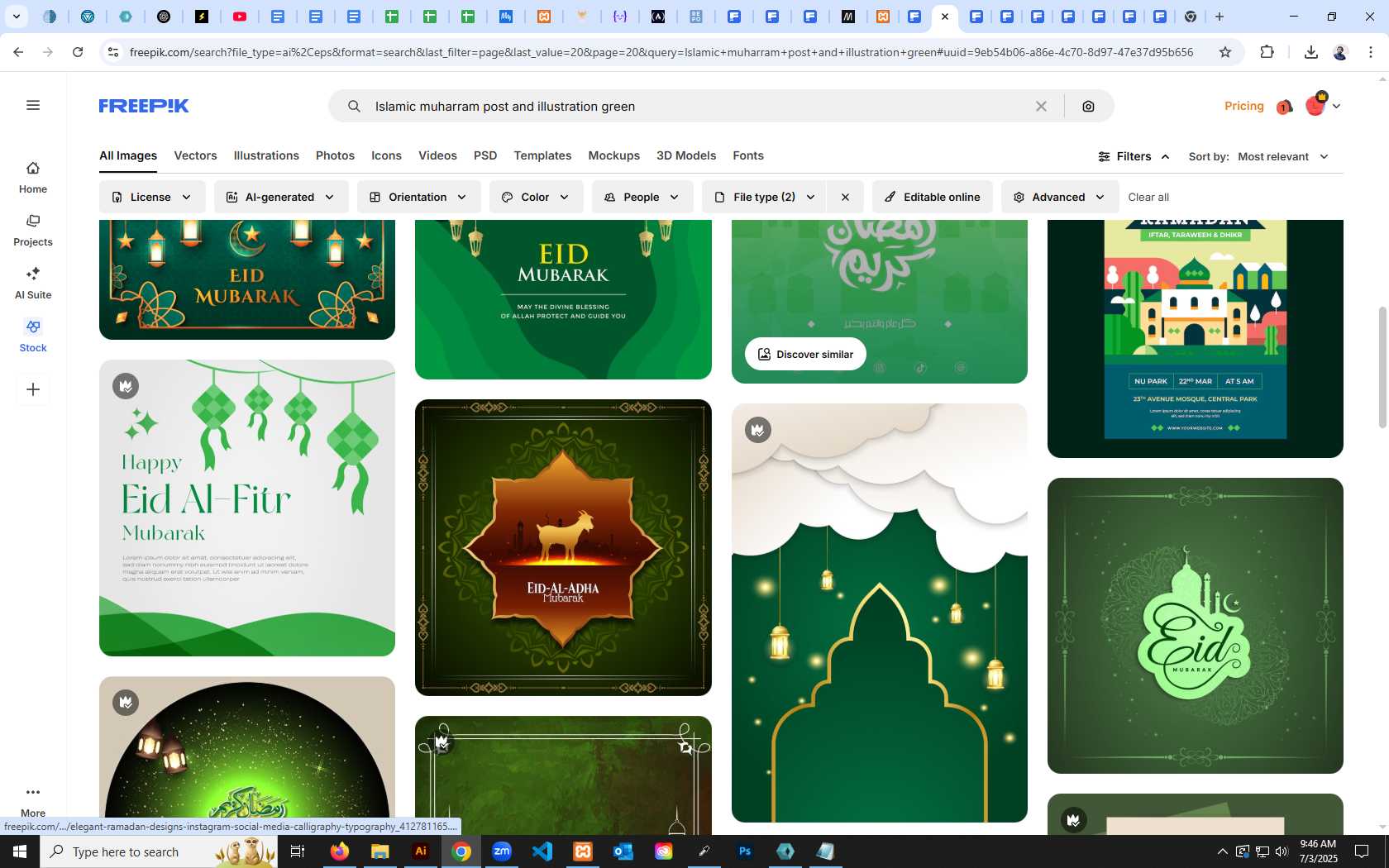Expand Orientation filter dropdown
This screenshot has height=868, width=1389.
click(419, 197)
